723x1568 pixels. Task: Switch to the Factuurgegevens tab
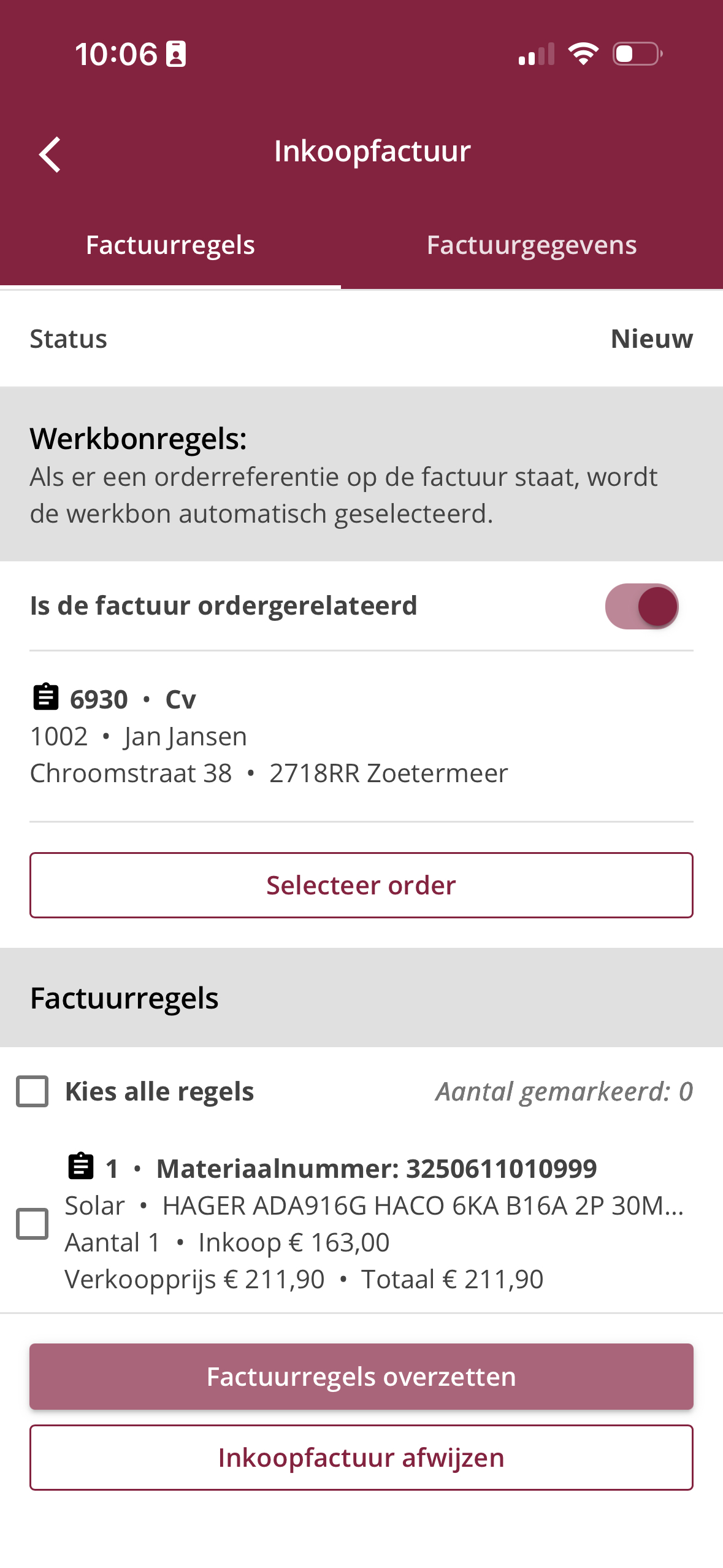(532, 245)
